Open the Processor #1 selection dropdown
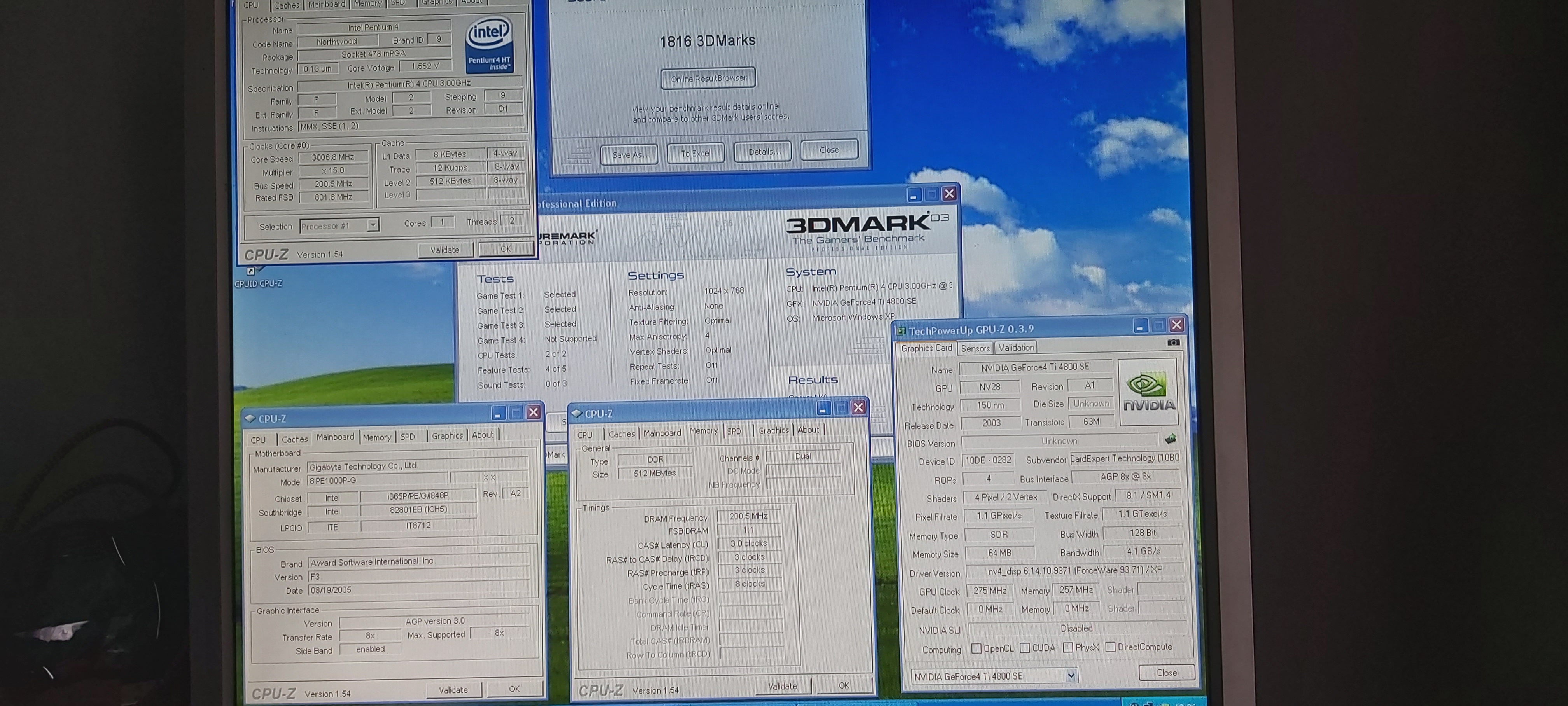 pos(373,225)
